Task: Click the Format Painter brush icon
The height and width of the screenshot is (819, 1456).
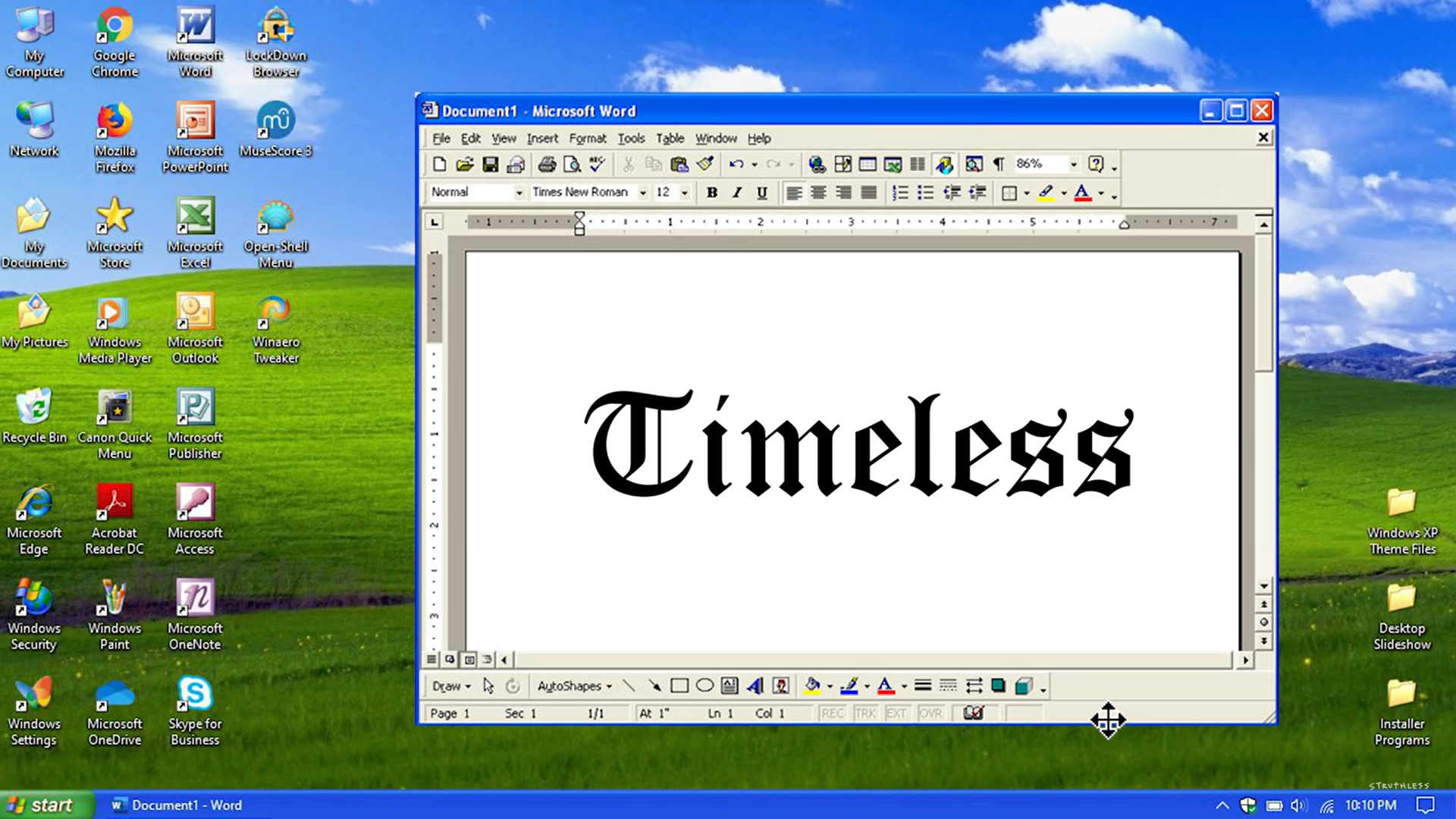Action: point(705,164)
